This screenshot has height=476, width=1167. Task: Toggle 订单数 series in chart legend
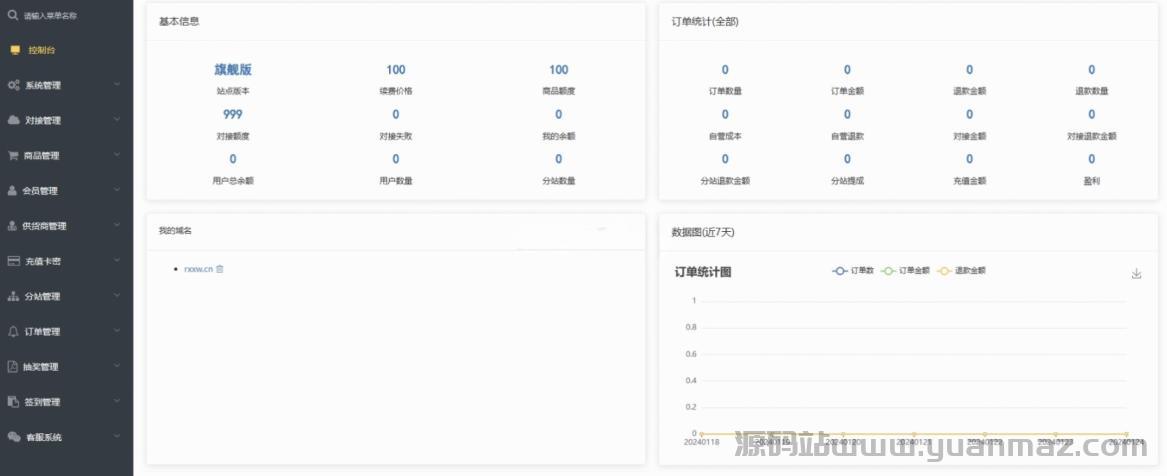tap(853, 271)
